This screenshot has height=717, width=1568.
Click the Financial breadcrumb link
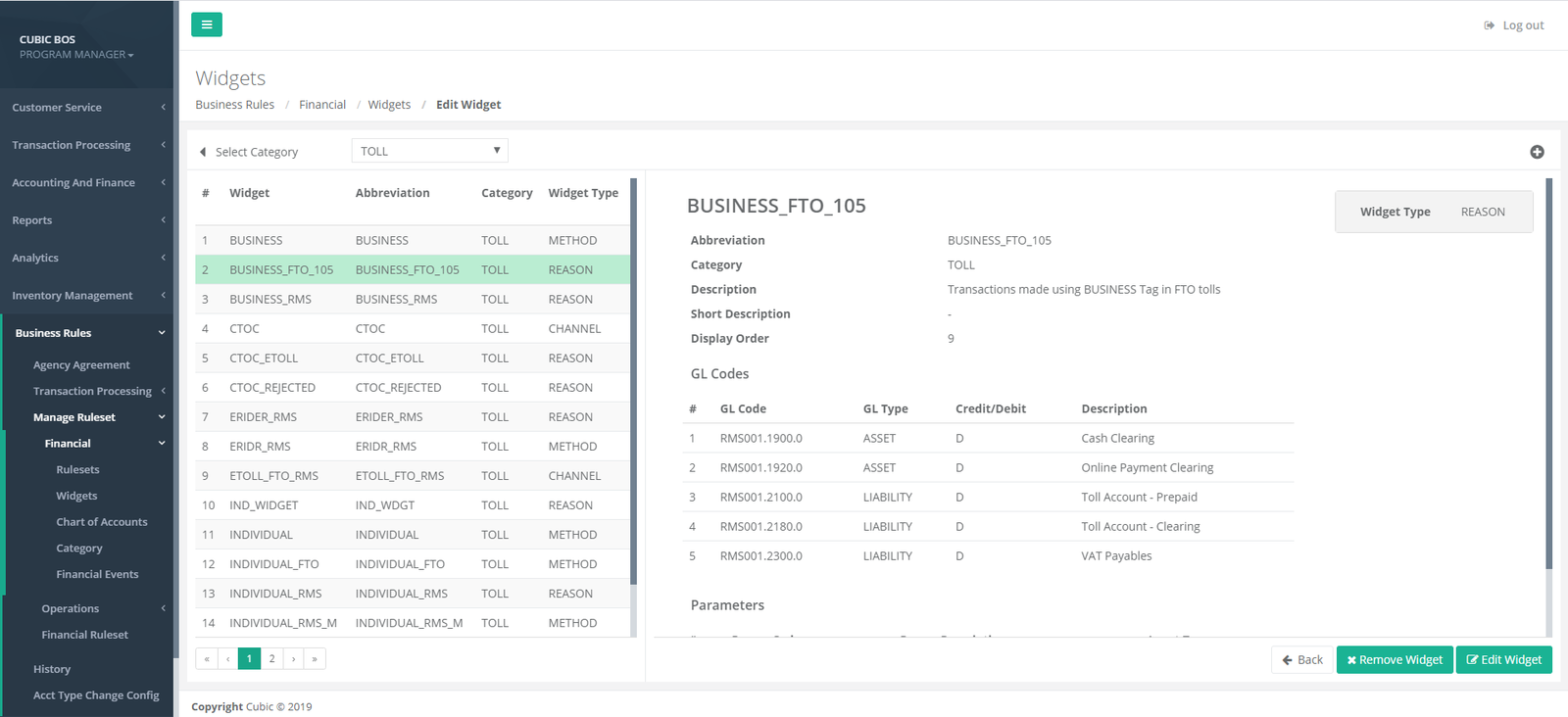coord(322,105)
